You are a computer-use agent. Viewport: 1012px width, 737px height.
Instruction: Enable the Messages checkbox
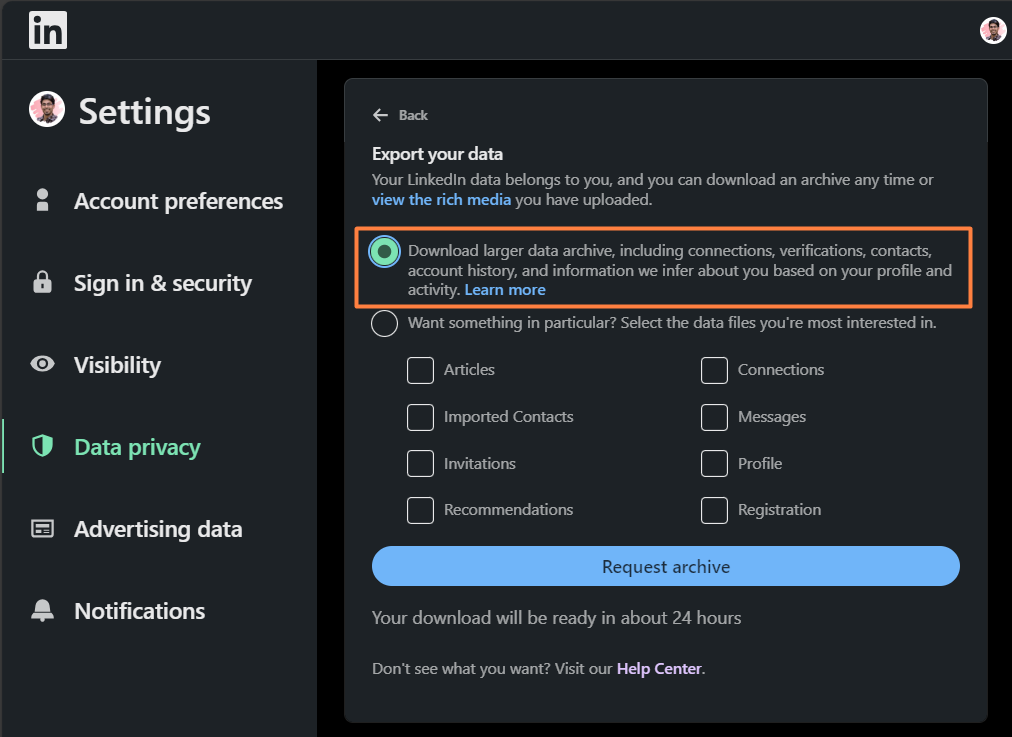[x=714, y=417]
